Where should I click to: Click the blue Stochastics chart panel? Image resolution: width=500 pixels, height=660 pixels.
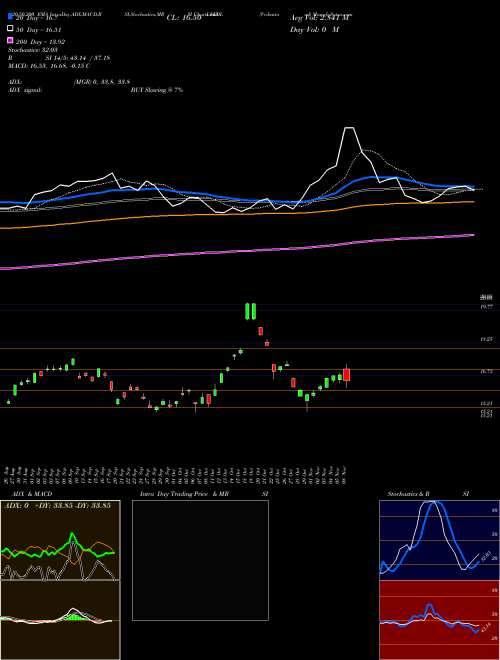pyautogui.click(x=439, y=540)
